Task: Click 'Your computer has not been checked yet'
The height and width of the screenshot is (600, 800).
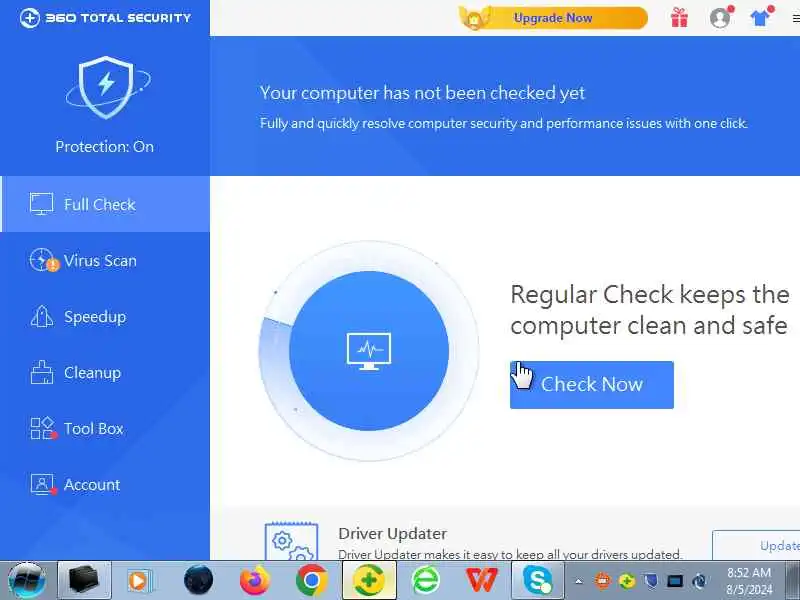Action: 422,93
